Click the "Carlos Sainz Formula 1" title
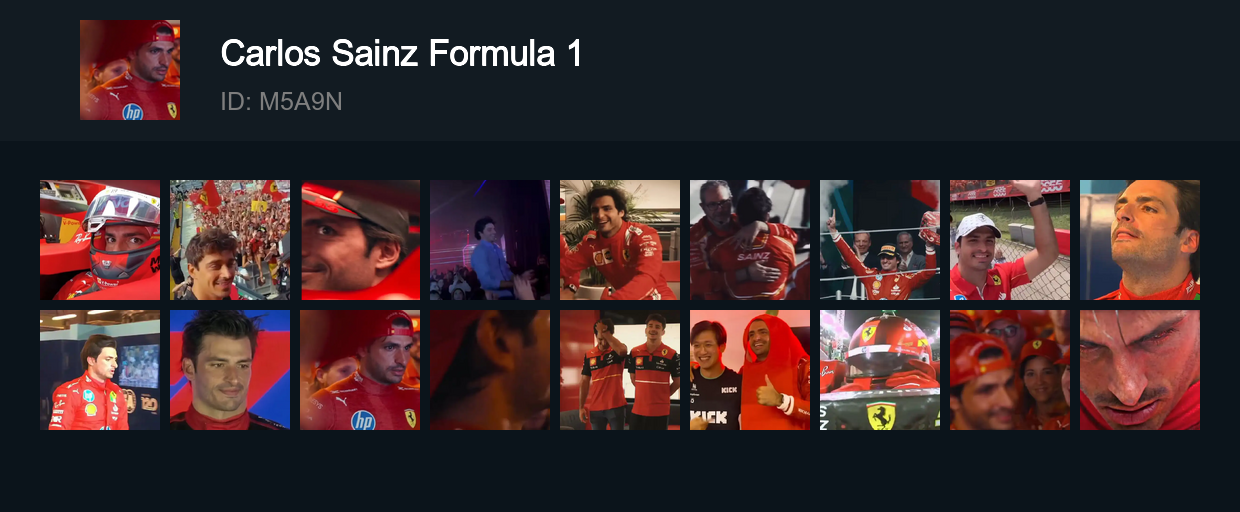 pyautogui.click(x=401, y=54)
